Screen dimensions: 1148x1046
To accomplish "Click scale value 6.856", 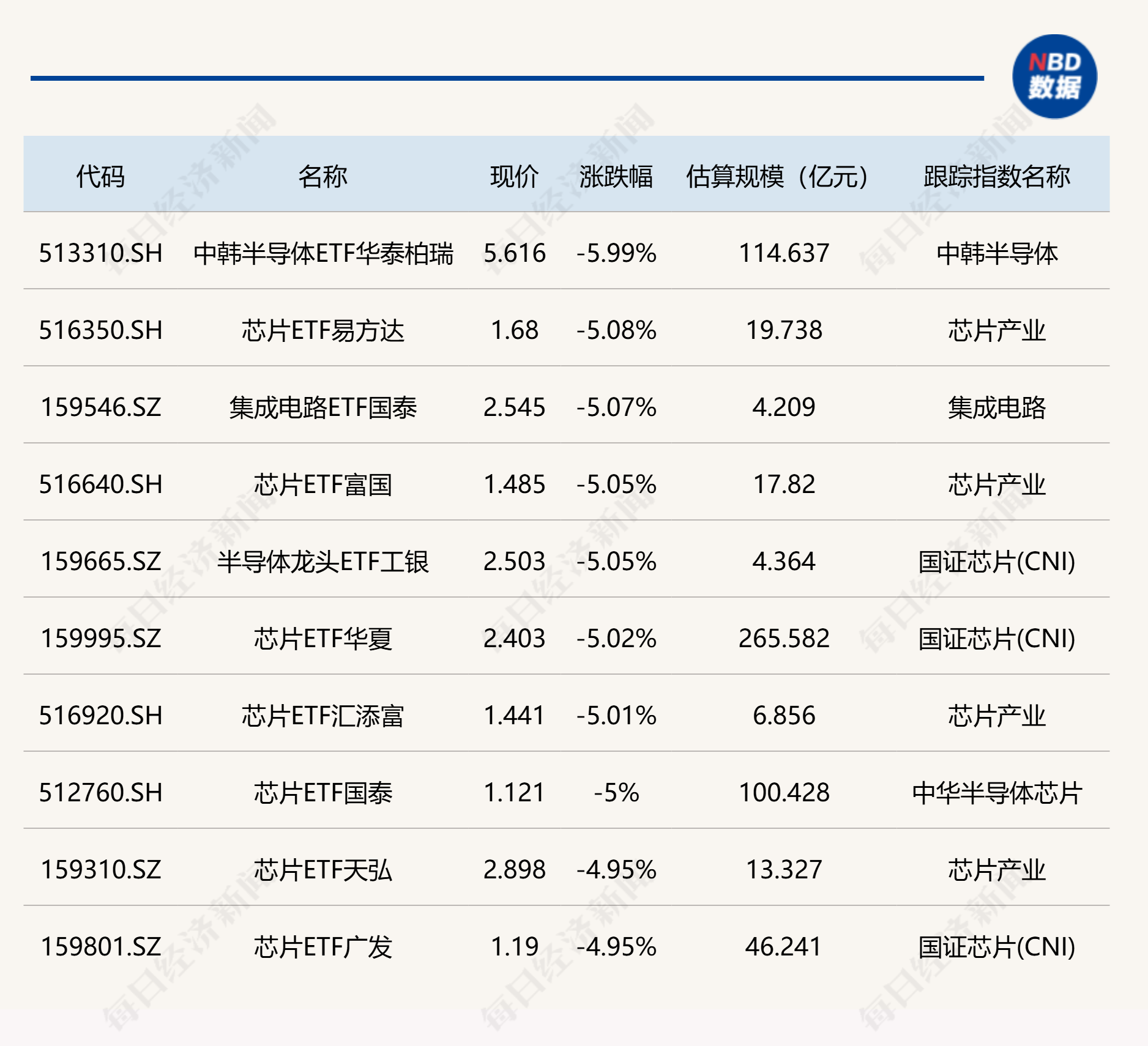I will pos(784,716).
